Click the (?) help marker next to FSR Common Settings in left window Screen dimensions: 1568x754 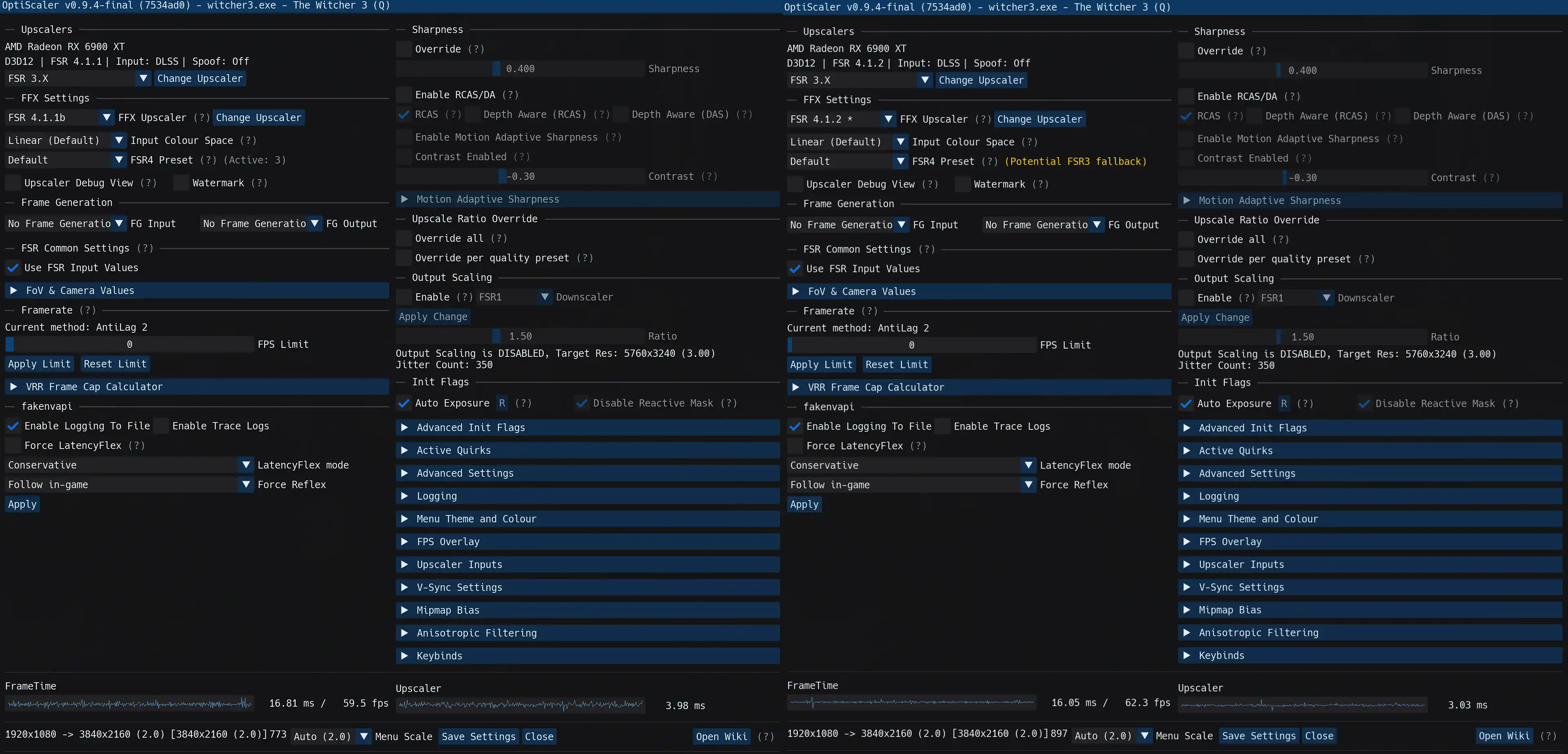click(x=145, y=248)
